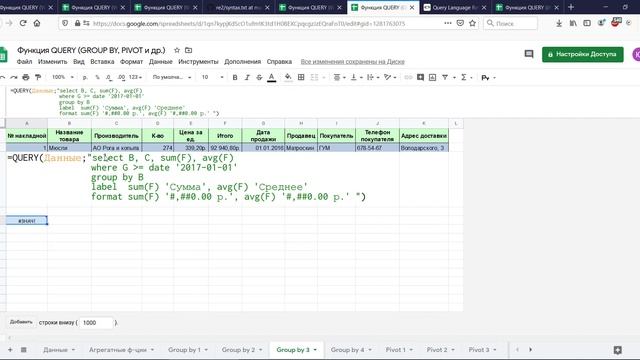This screenshot has width=640, height=360.
Task: Click Настройки Доступа share button
Action: point(582,54)
